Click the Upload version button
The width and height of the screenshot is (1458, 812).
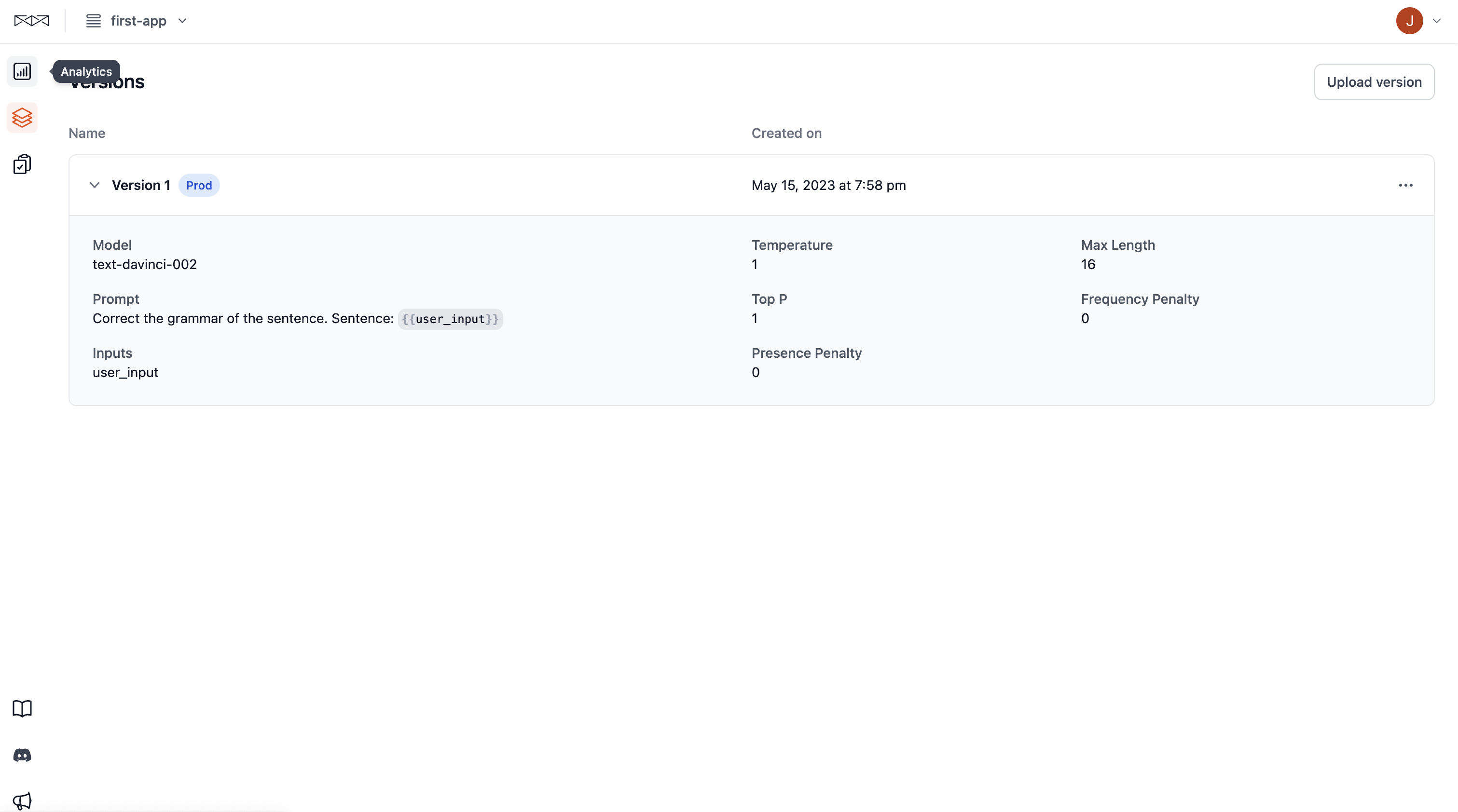[1374, 82]
